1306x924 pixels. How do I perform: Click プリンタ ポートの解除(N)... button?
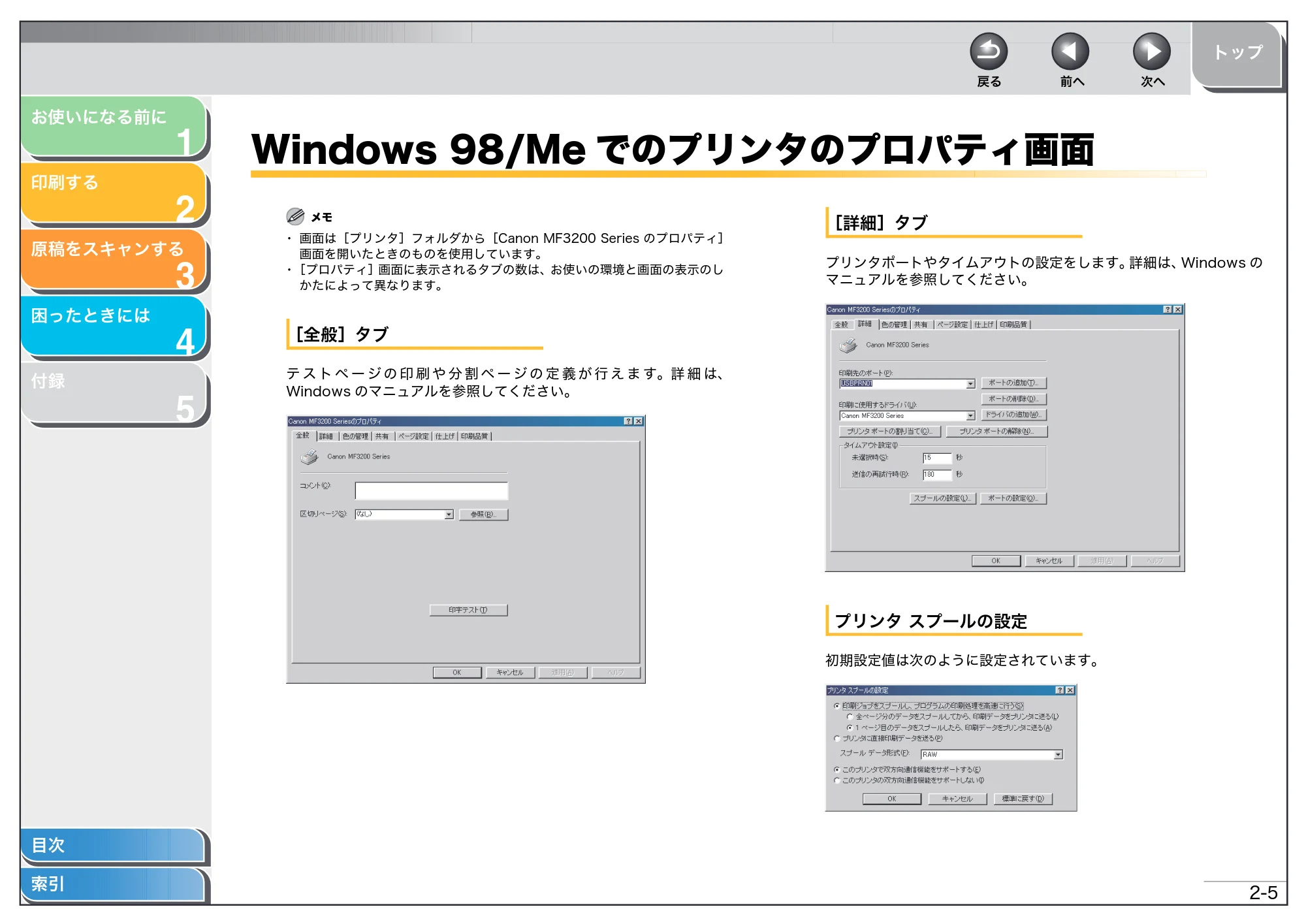click(996, 432)
